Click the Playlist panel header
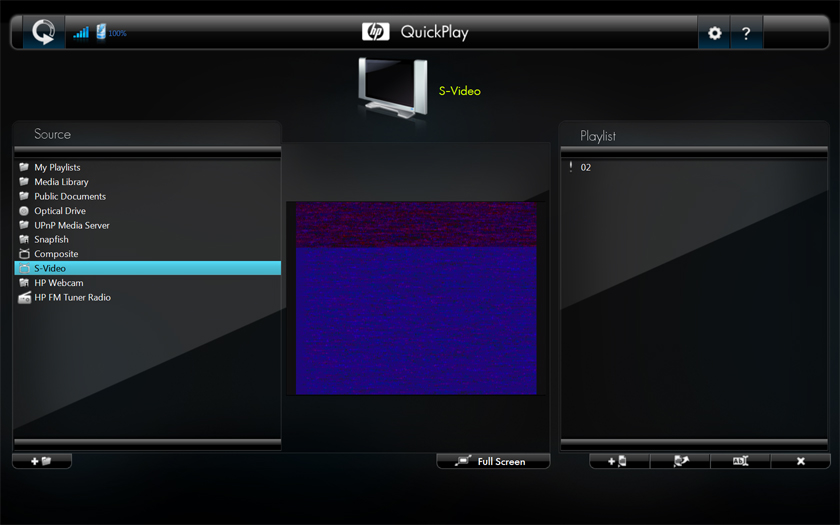Screen dimensions: 840x525 pyautogui.click(x=598, y=136)
